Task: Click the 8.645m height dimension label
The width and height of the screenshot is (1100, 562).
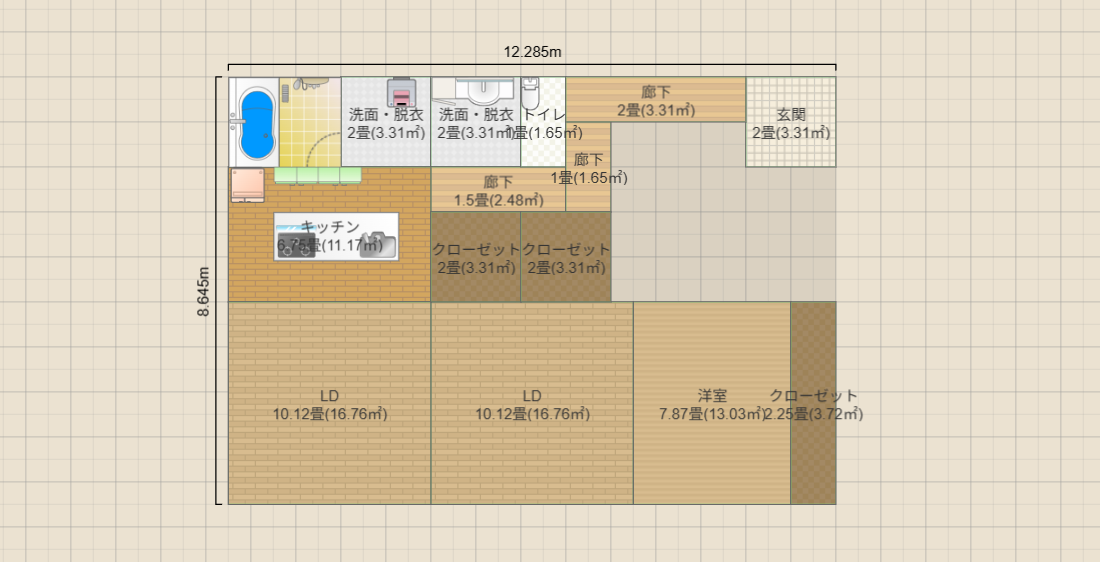Action: [203, 291]
